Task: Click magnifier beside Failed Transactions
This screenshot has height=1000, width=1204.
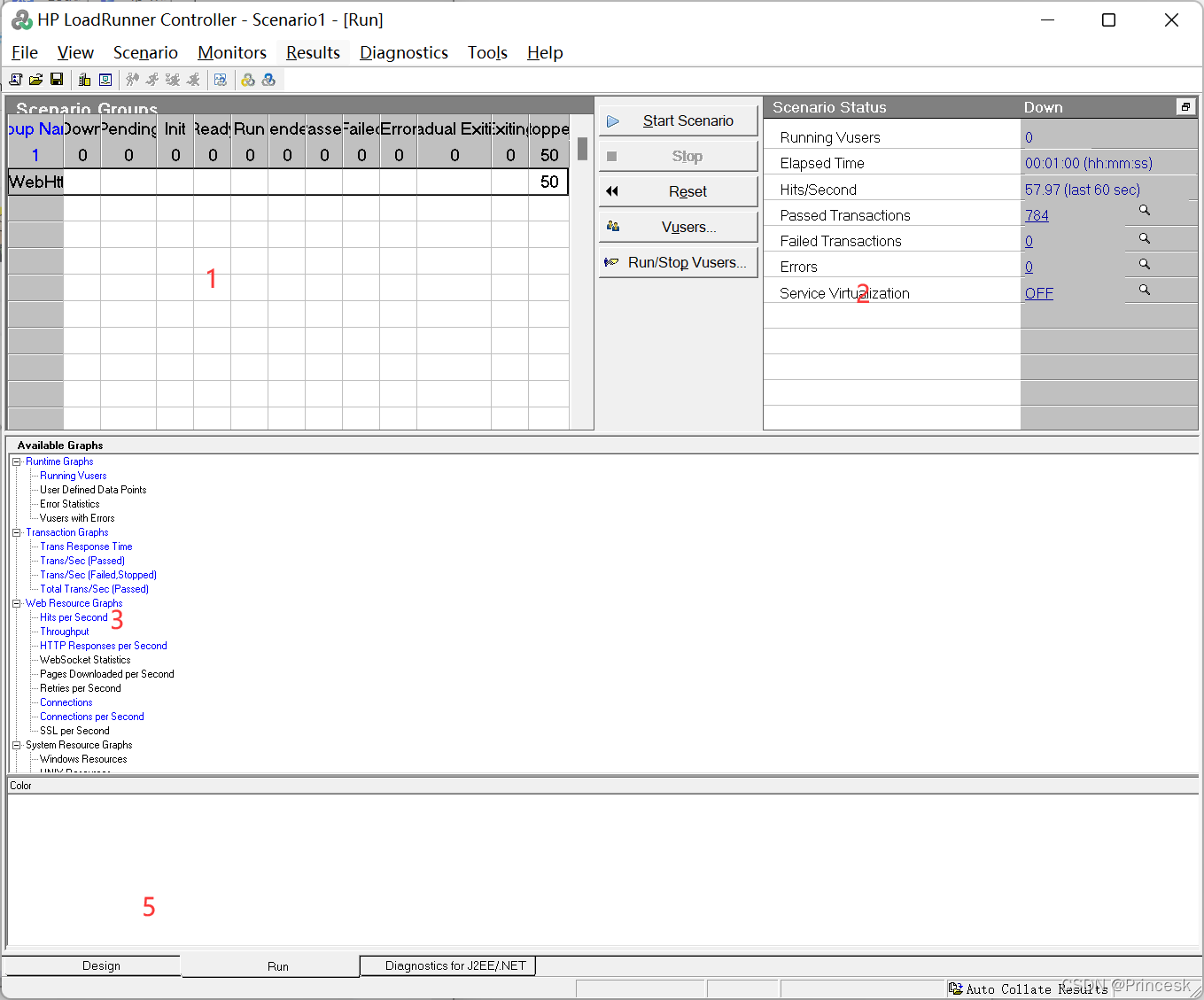Action: pos(1145,238)
